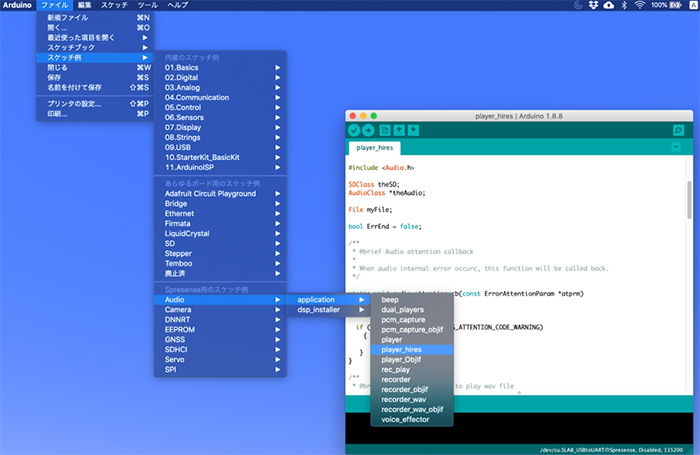Expand 04.Communication examples submenu

click(221, 97)
